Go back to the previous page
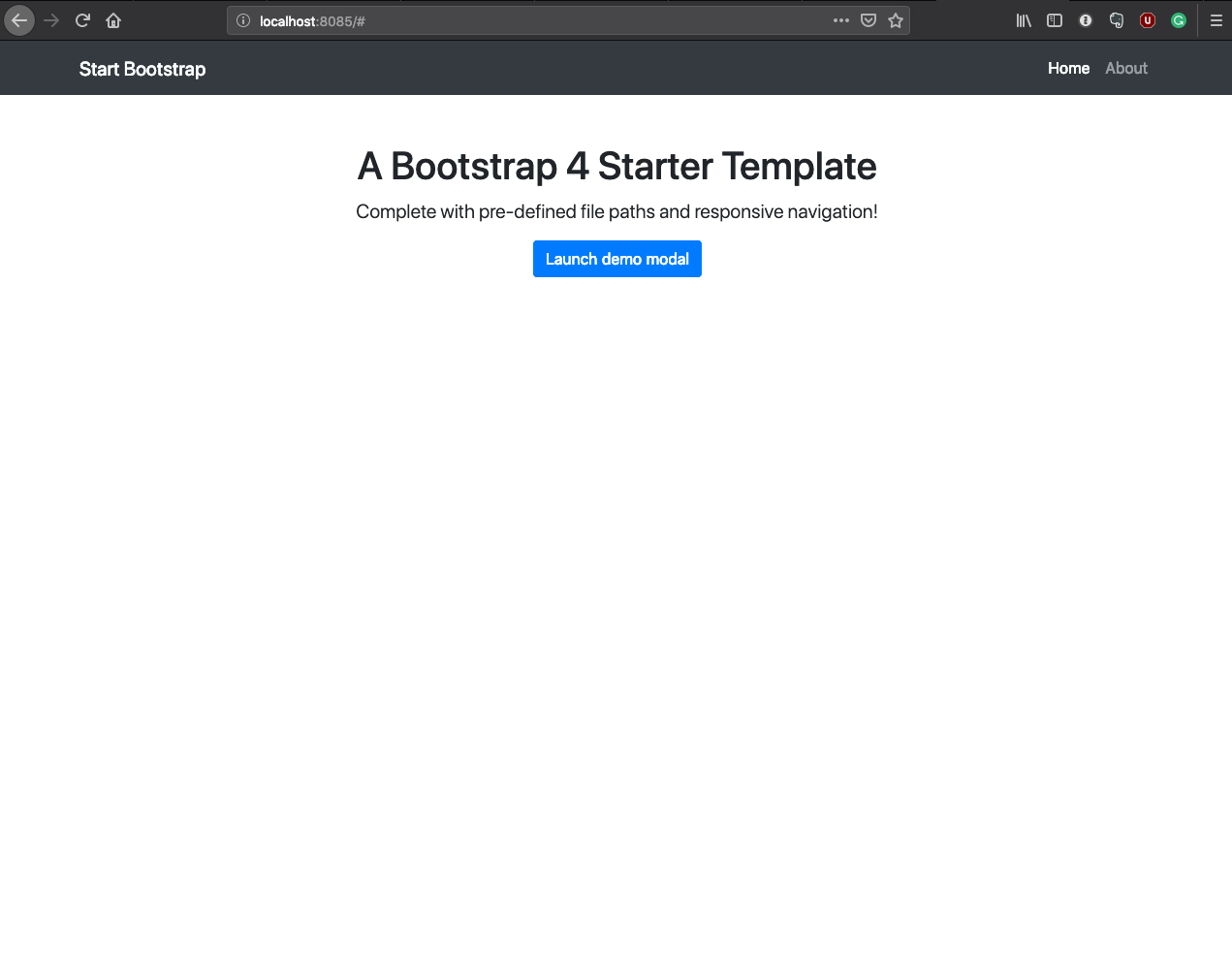 pos(19,20)
